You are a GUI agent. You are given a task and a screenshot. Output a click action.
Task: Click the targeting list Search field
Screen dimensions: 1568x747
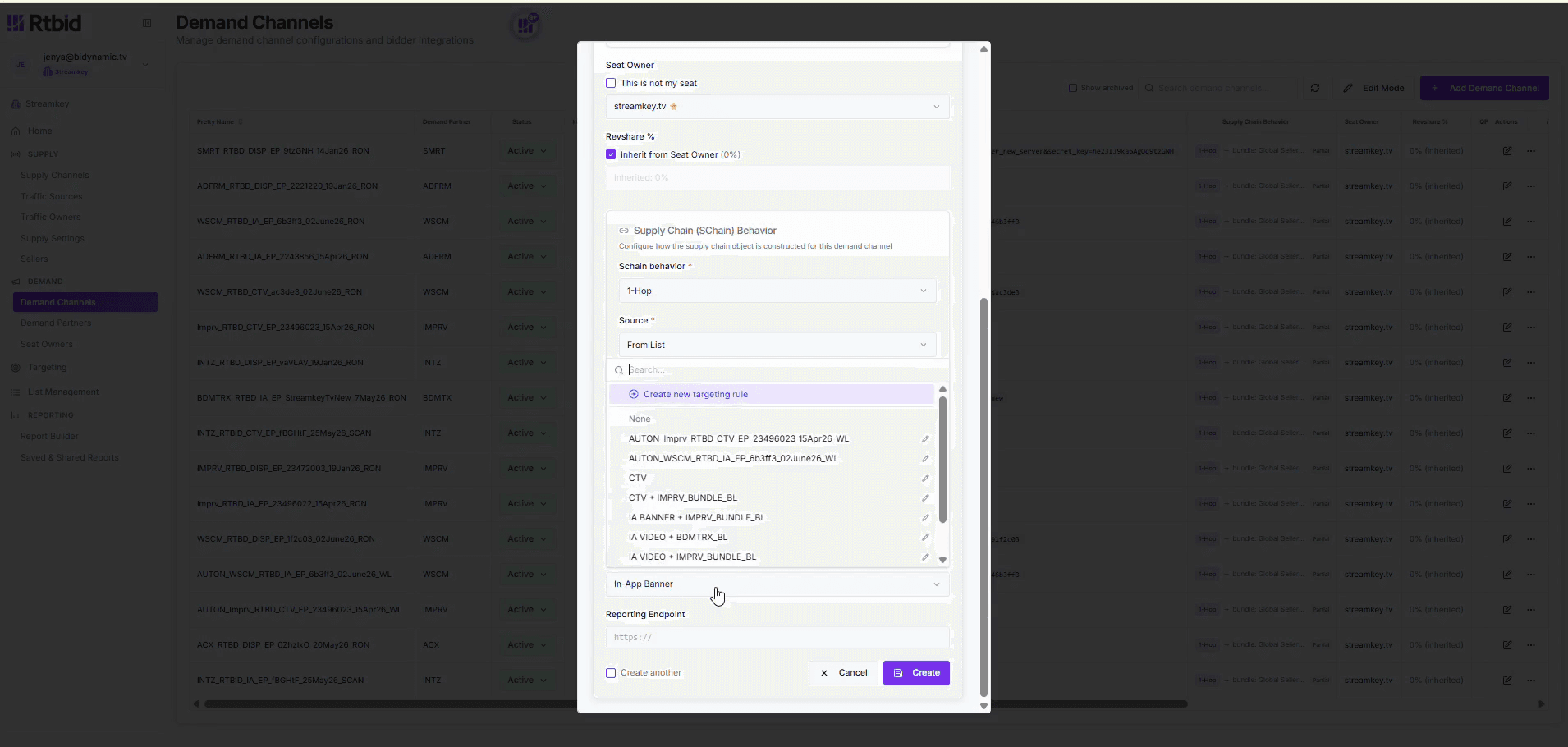coord(777,370)
